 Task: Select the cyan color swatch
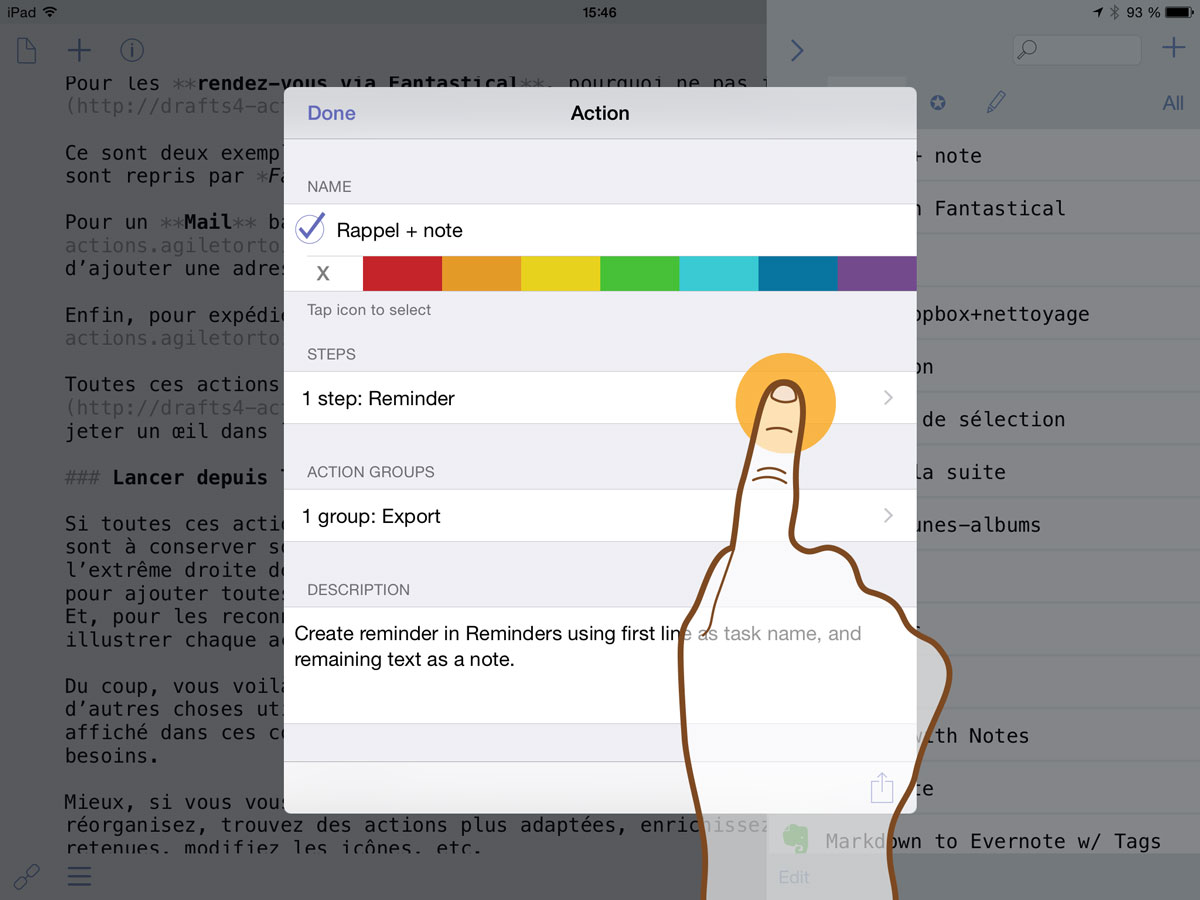point(718,273)
